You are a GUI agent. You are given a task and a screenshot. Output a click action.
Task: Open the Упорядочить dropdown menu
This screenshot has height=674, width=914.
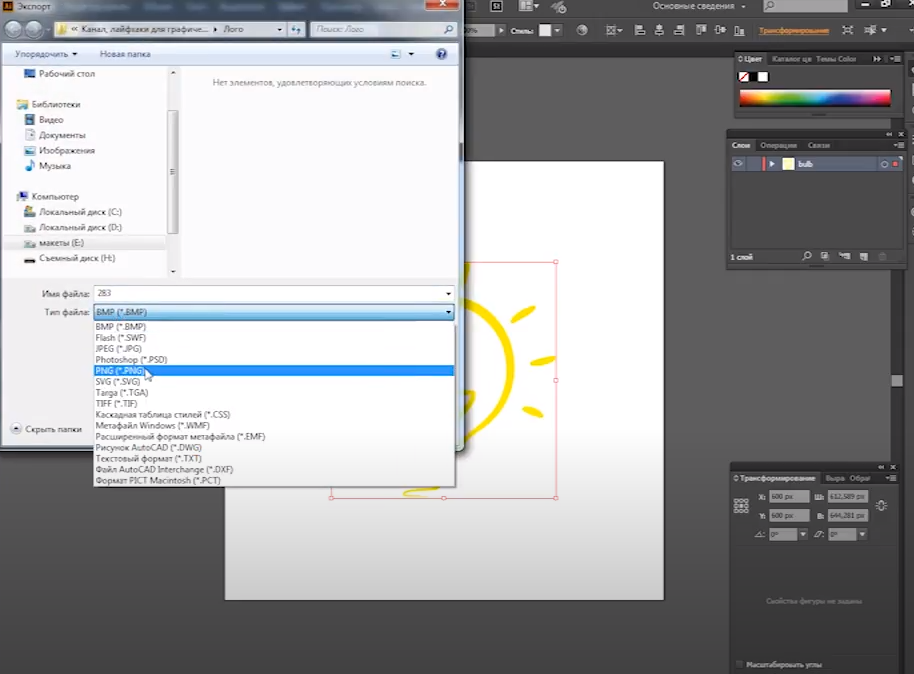[x=46, y=54]
